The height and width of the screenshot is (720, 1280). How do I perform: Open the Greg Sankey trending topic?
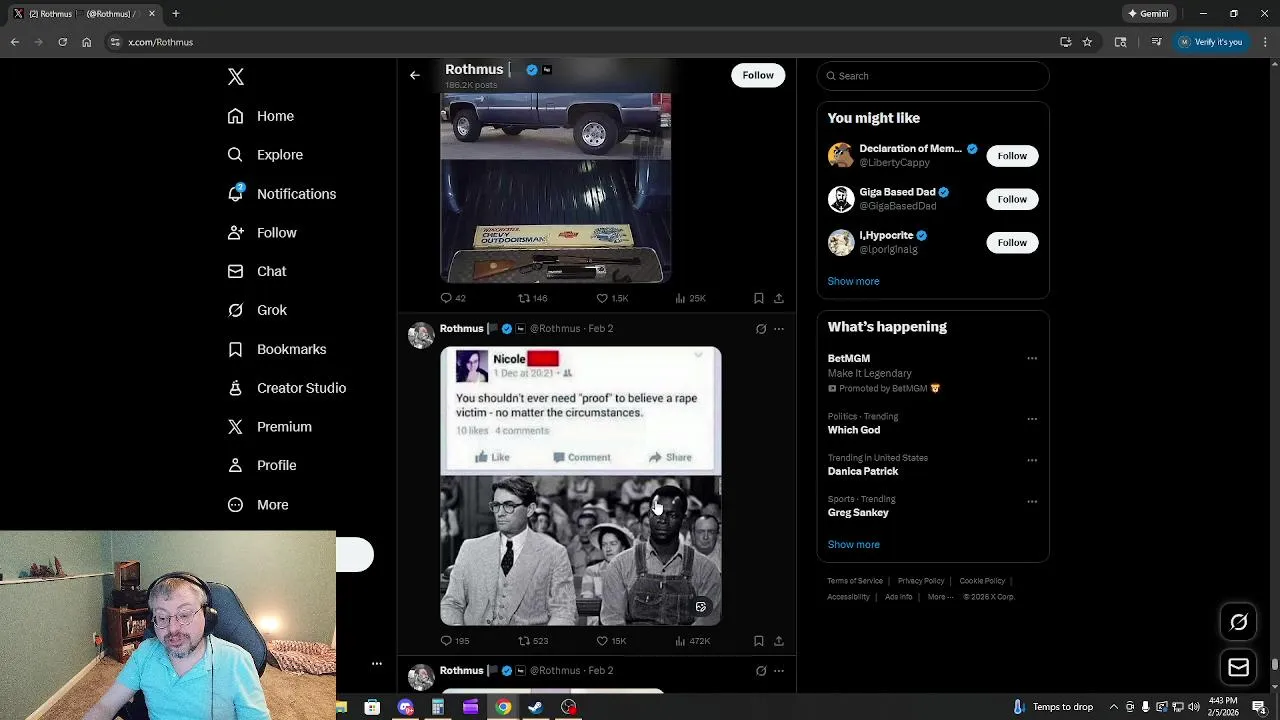click(858, 513)
